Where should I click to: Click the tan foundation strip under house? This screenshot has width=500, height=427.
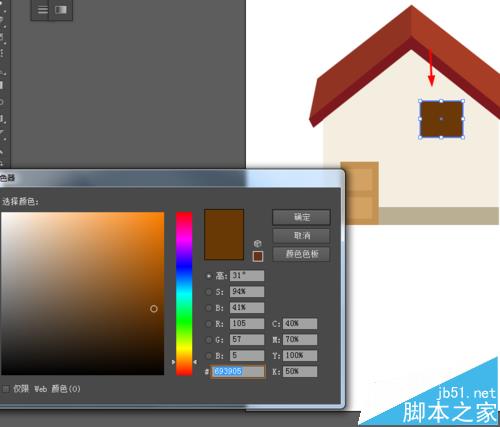click(x=438, y=216)
